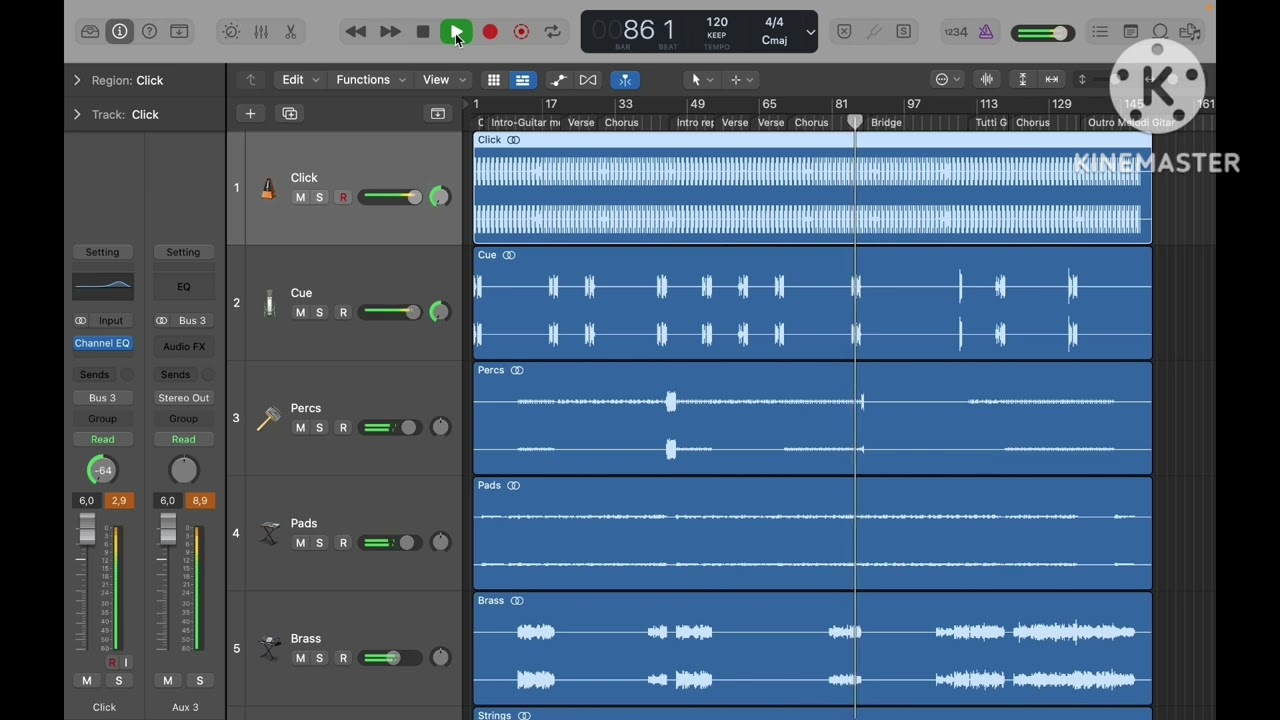The image size is (1280, 720).
Task: Switch to grid view icon
Action: [x=494, y=80]
